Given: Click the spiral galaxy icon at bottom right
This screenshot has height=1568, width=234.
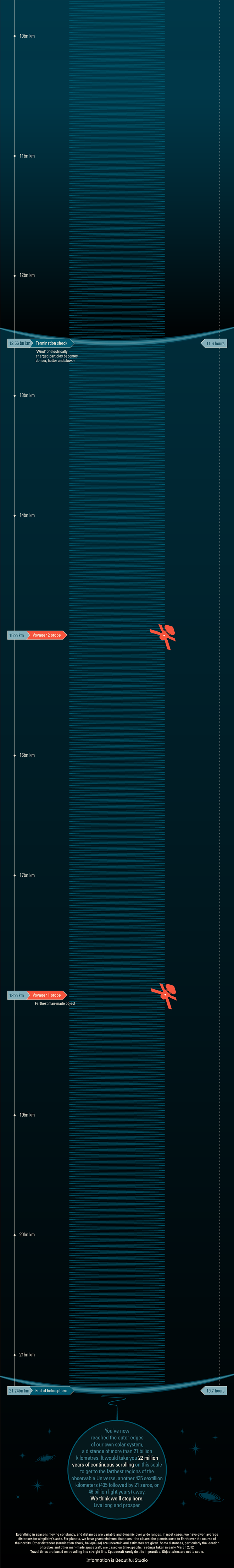Looking at the screenshot, I should point(208,1494).
